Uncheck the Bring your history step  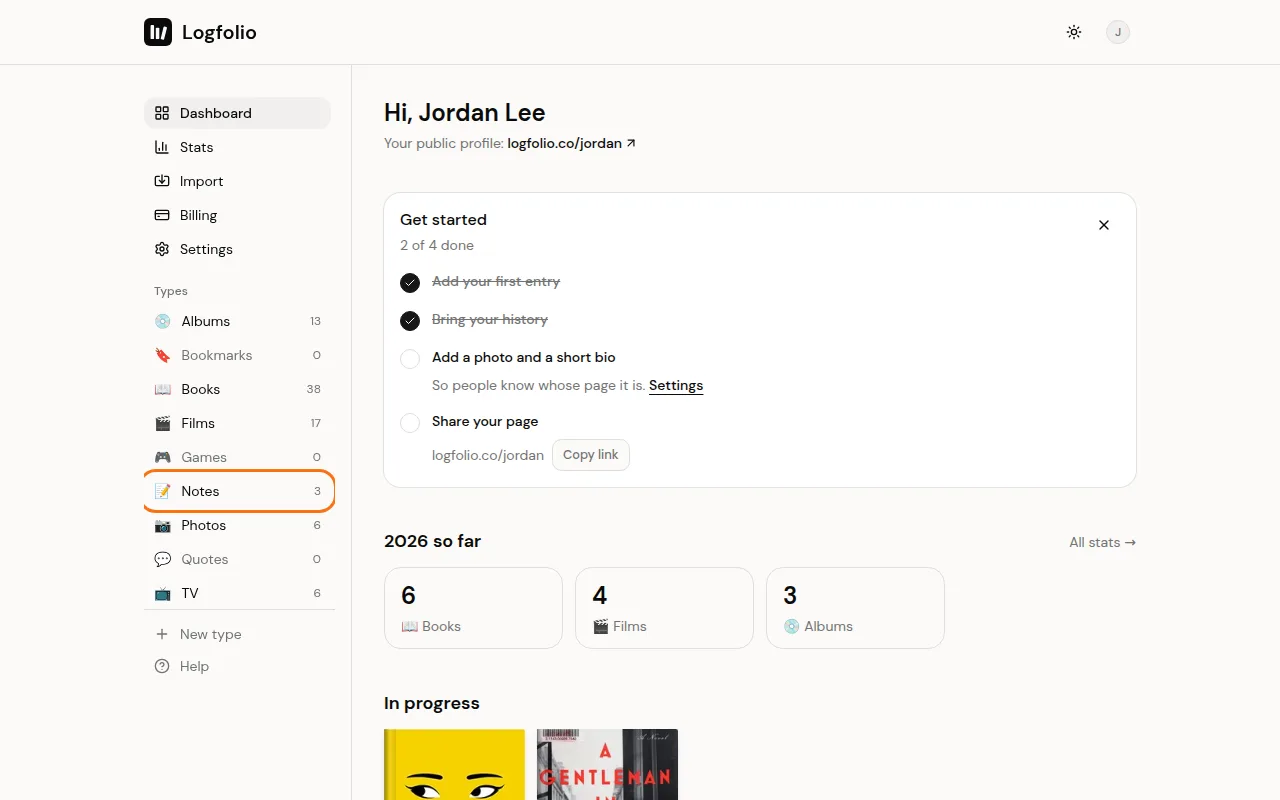click(x=410, y=321)
